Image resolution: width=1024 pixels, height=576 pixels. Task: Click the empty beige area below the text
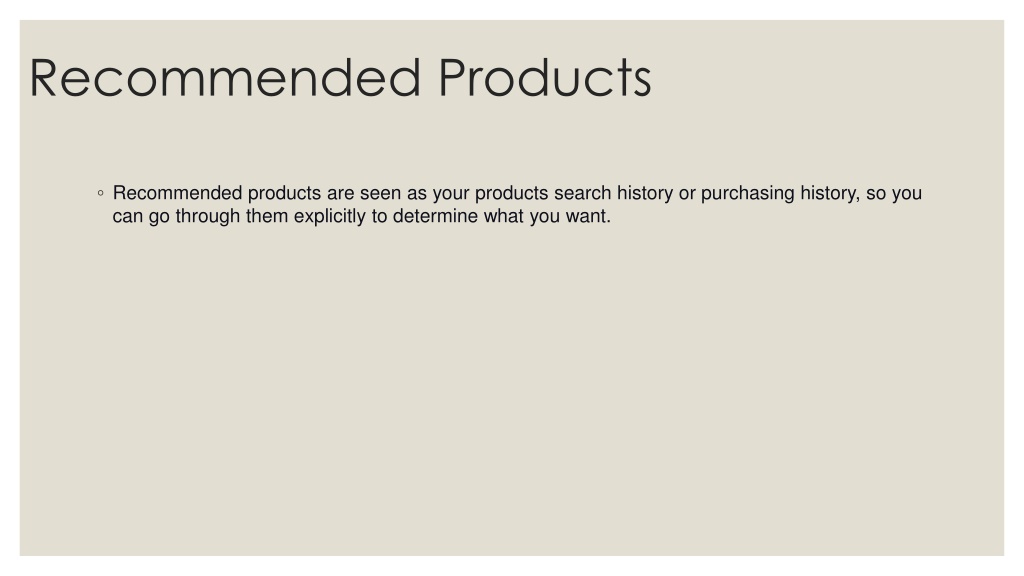click(512, 392)
